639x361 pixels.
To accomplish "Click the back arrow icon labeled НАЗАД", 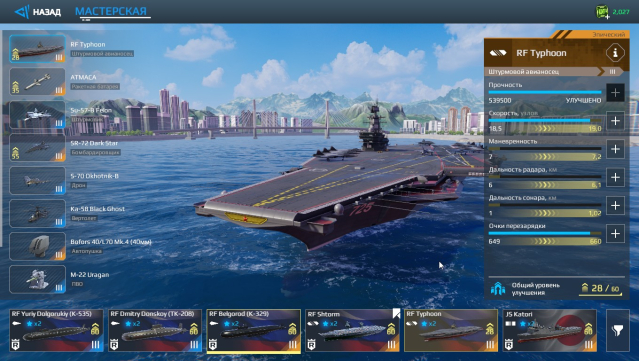I will 22,11.
